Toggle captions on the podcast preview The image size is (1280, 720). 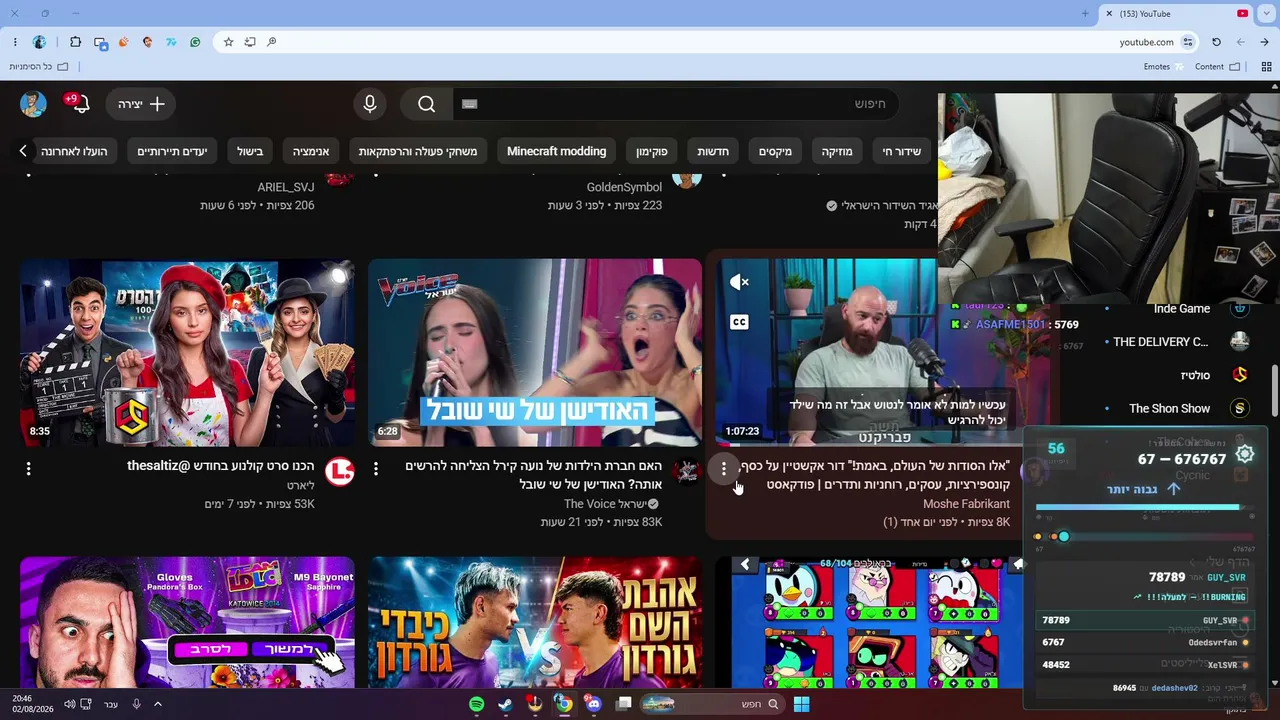pyautogui.click(x=739, y=322)
